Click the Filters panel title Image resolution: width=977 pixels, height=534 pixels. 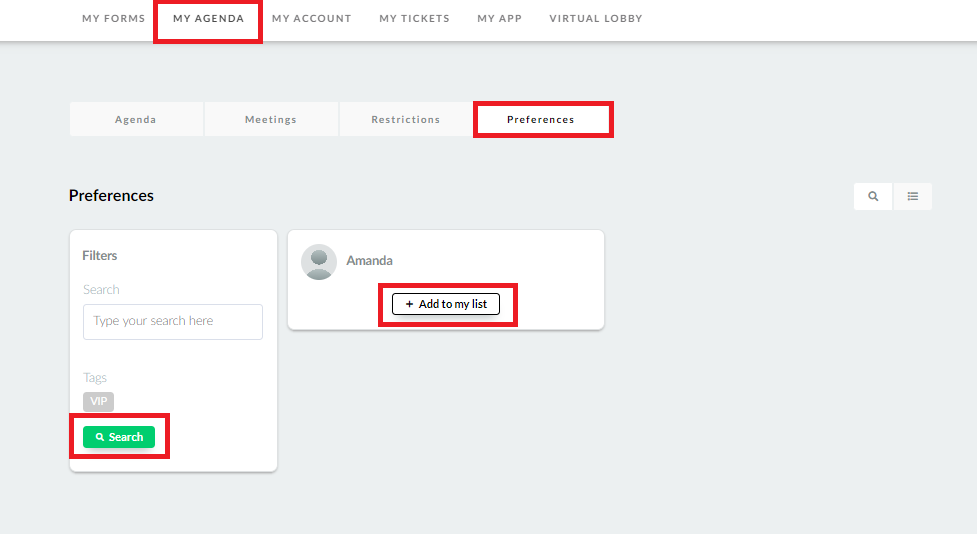[100, 255]
